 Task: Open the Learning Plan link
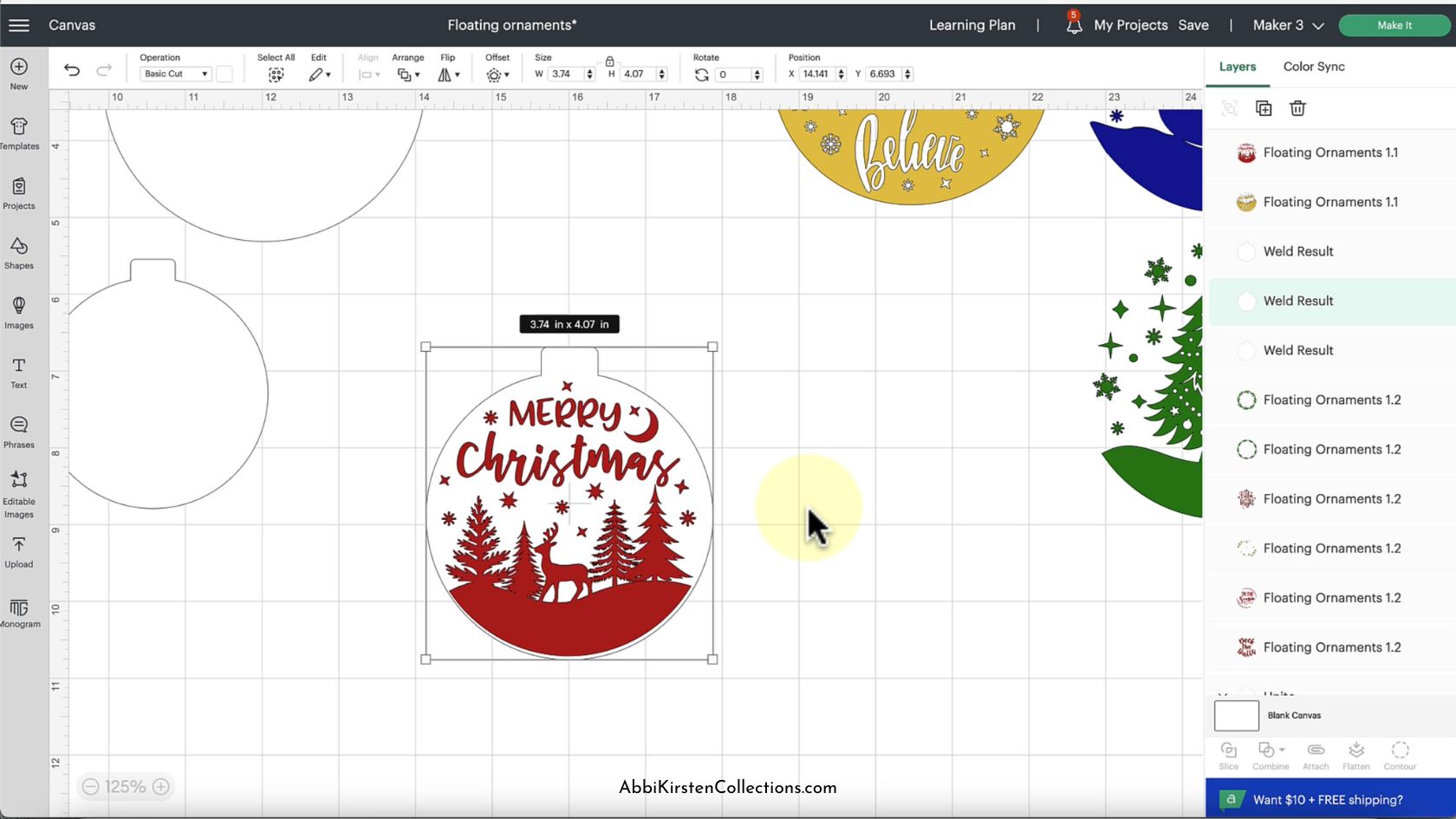click(972, 25)
